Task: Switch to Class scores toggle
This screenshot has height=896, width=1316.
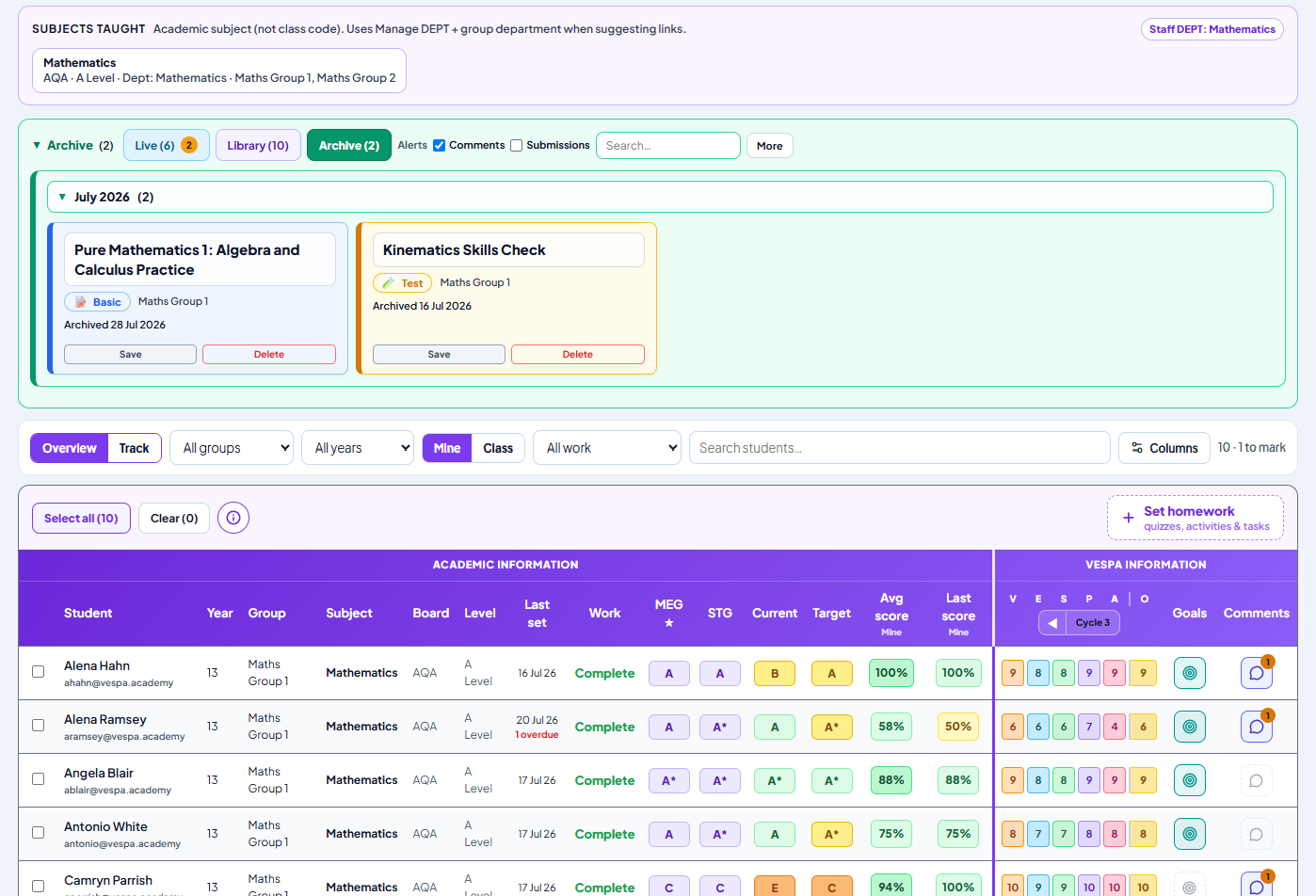Action: click(498, 448)
